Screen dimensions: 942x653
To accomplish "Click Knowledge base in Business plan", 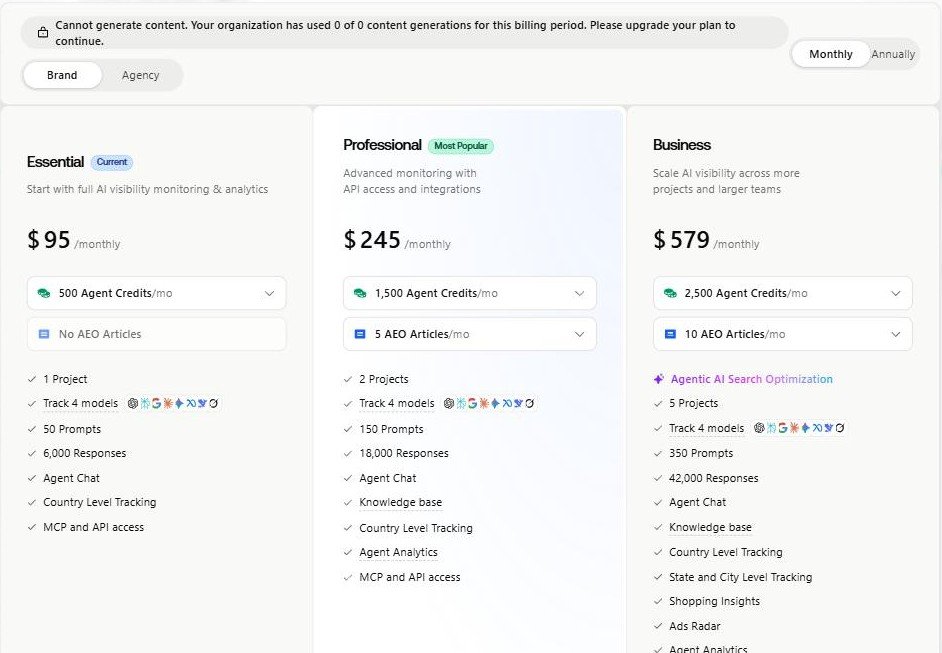I will click(710, 527).
